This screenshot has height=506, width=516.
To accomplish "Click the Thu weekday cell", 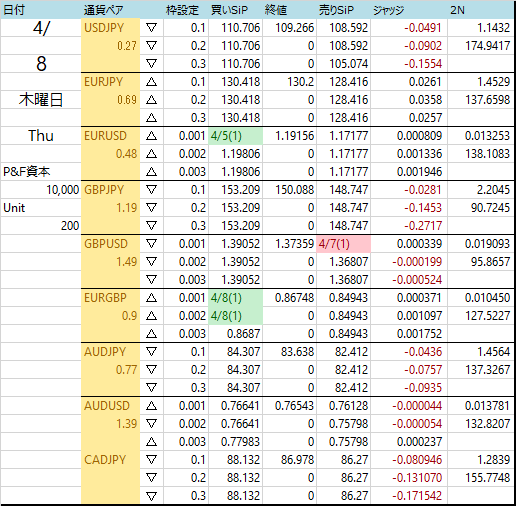I will [41, 136].
